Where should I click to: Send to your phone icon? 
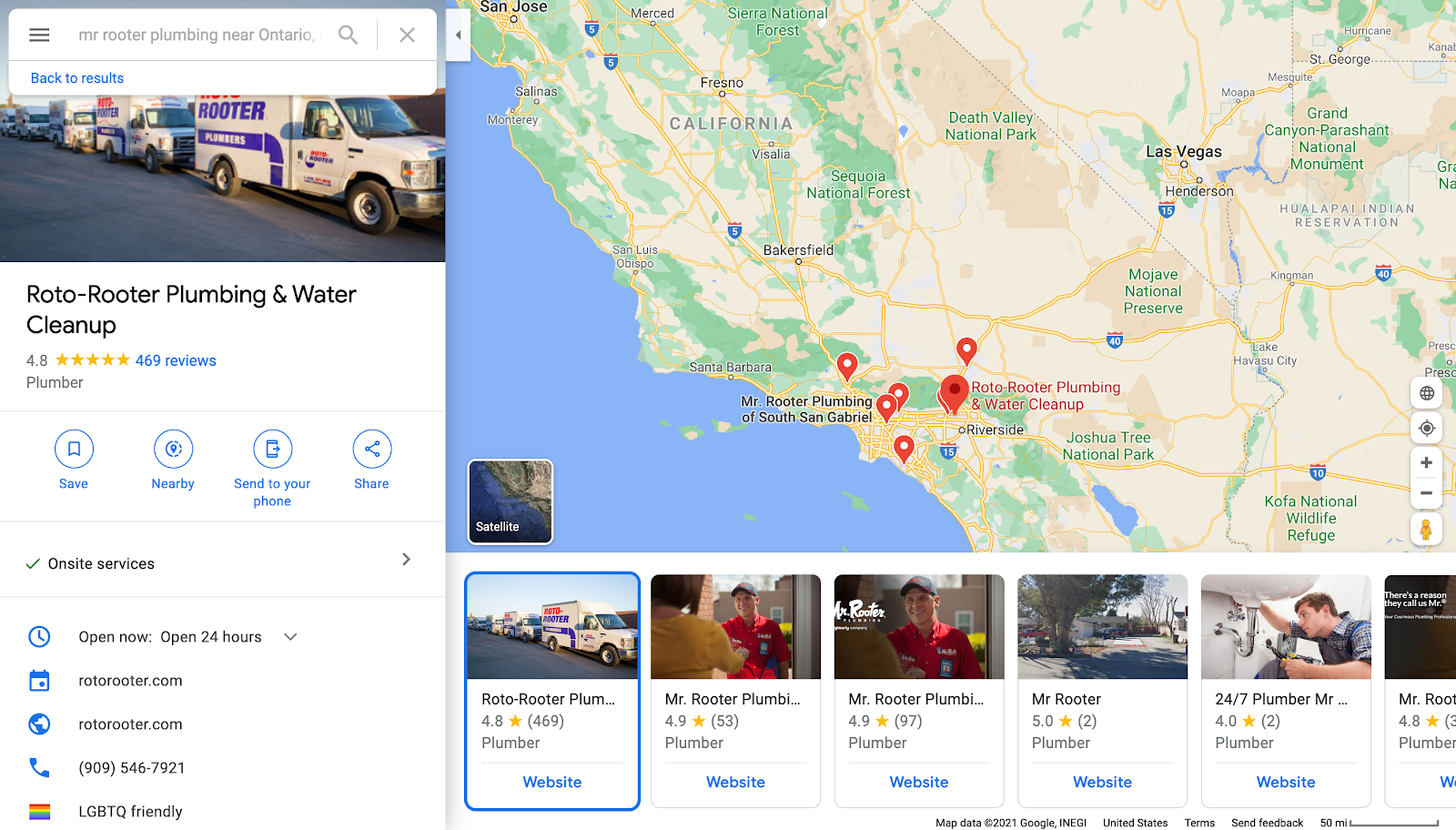[x=272, y=449]
